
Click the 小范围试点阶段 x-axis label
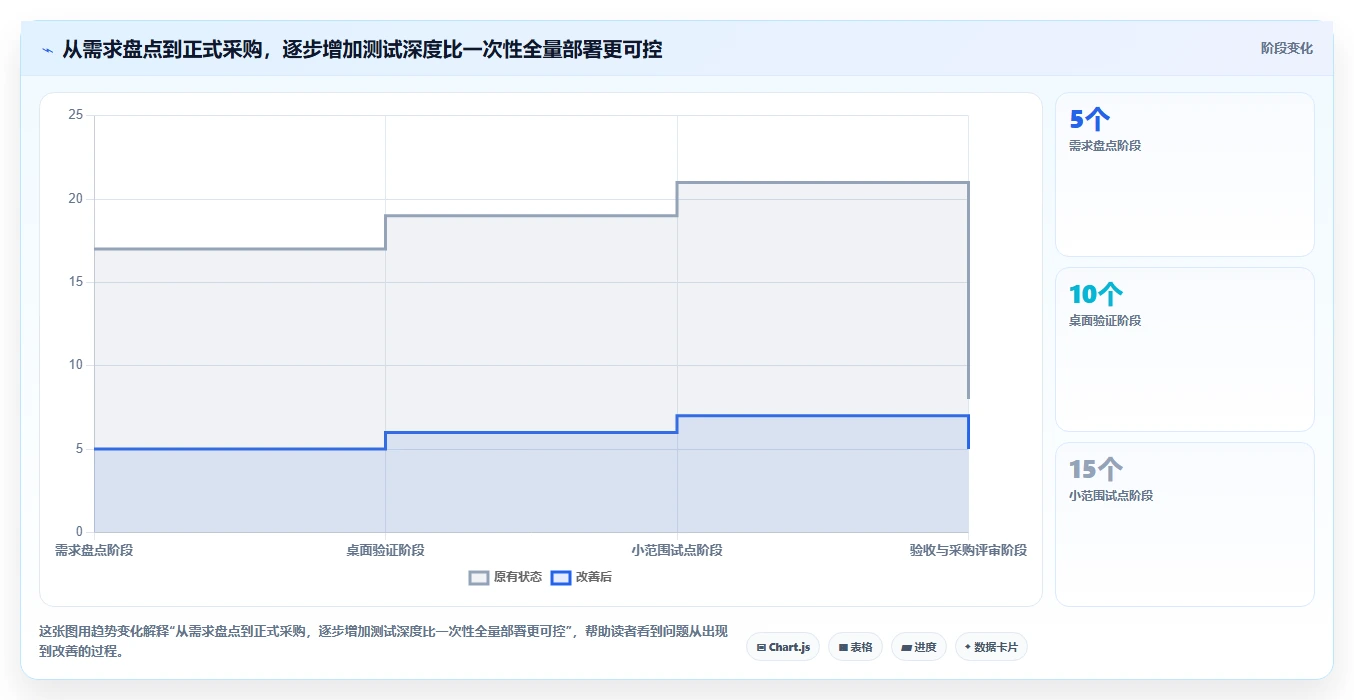pyautogui.click(x=677, y=550)
